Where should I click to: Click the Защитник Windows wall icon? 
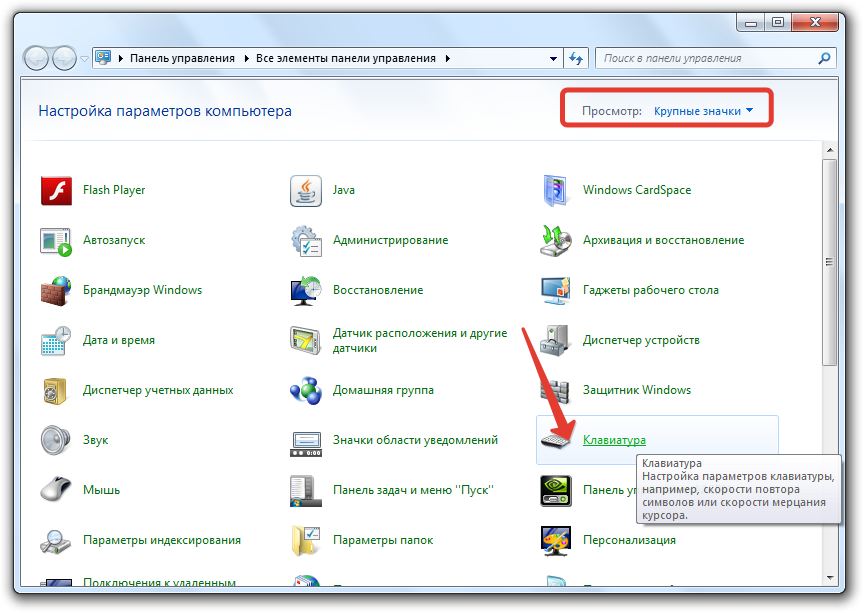[x=555, y=391]
